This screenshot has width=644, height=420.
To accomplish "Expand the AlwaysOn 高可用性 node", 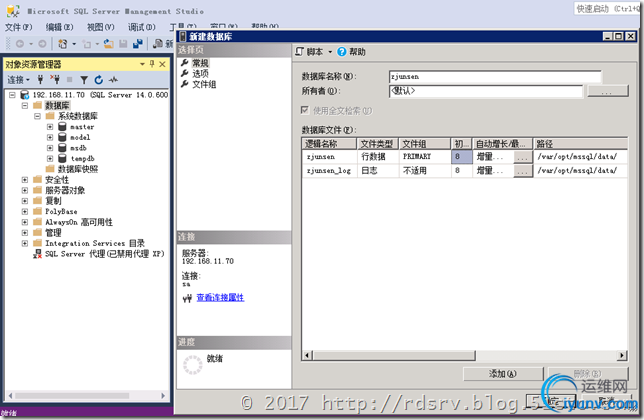I will [25, 222].
